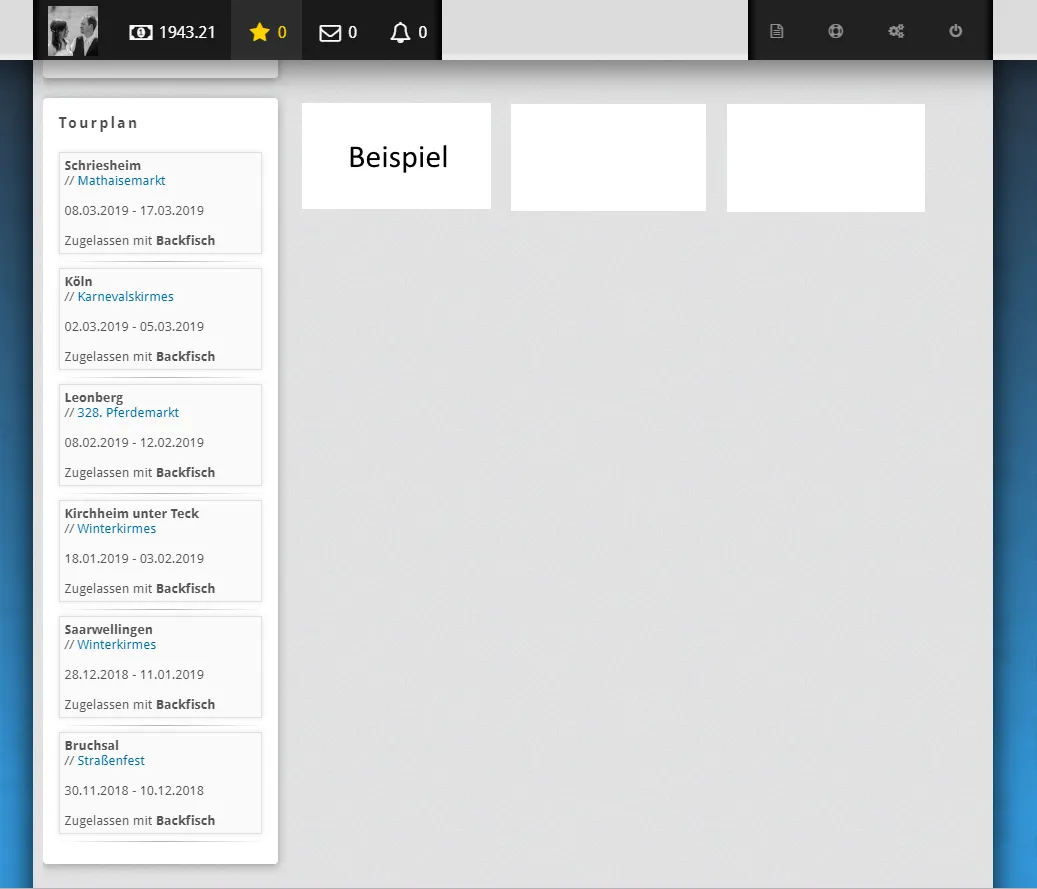1037x889 pixels.
Task: Click the Schriesheim tour entry title
Action: tap(103, 165)
